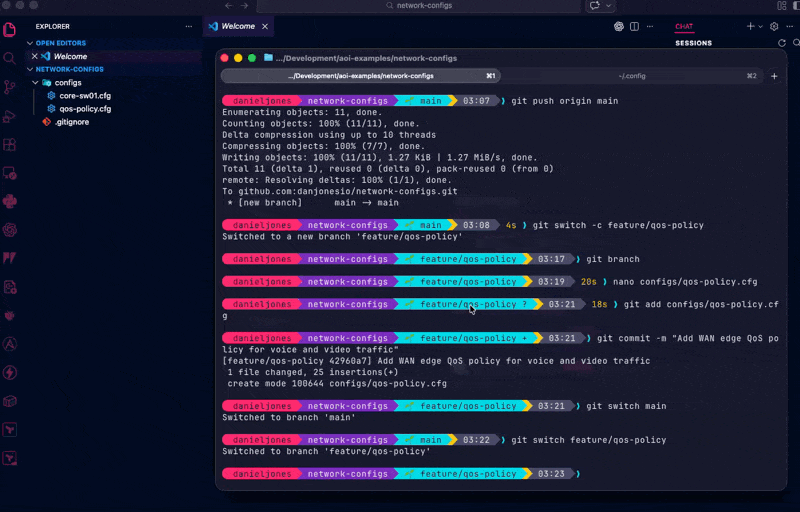Screen dimensions: 800x512
Task: Add a new terminal tab
Action: (774, 76)
